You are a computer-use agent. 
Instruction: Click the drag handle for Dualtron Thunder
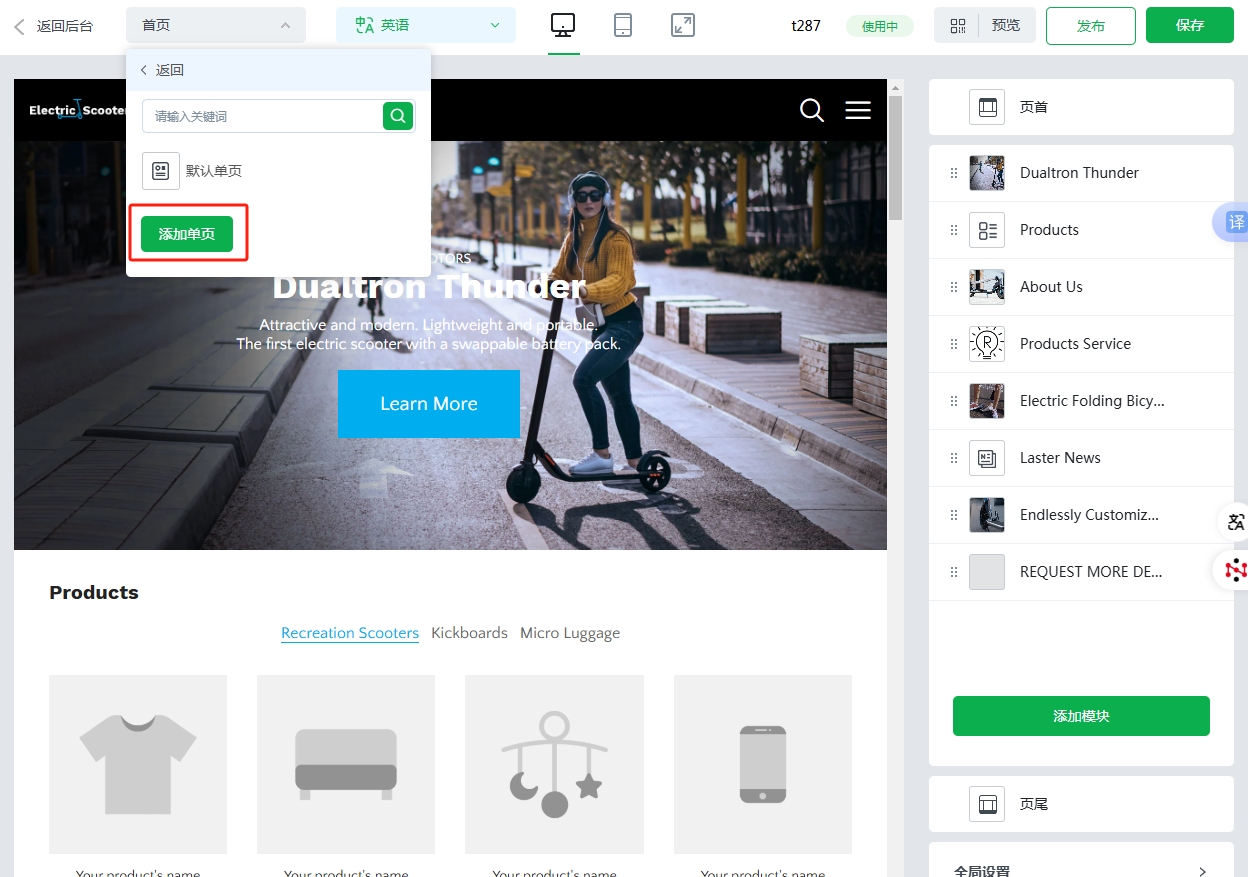[x=954, y=173]
